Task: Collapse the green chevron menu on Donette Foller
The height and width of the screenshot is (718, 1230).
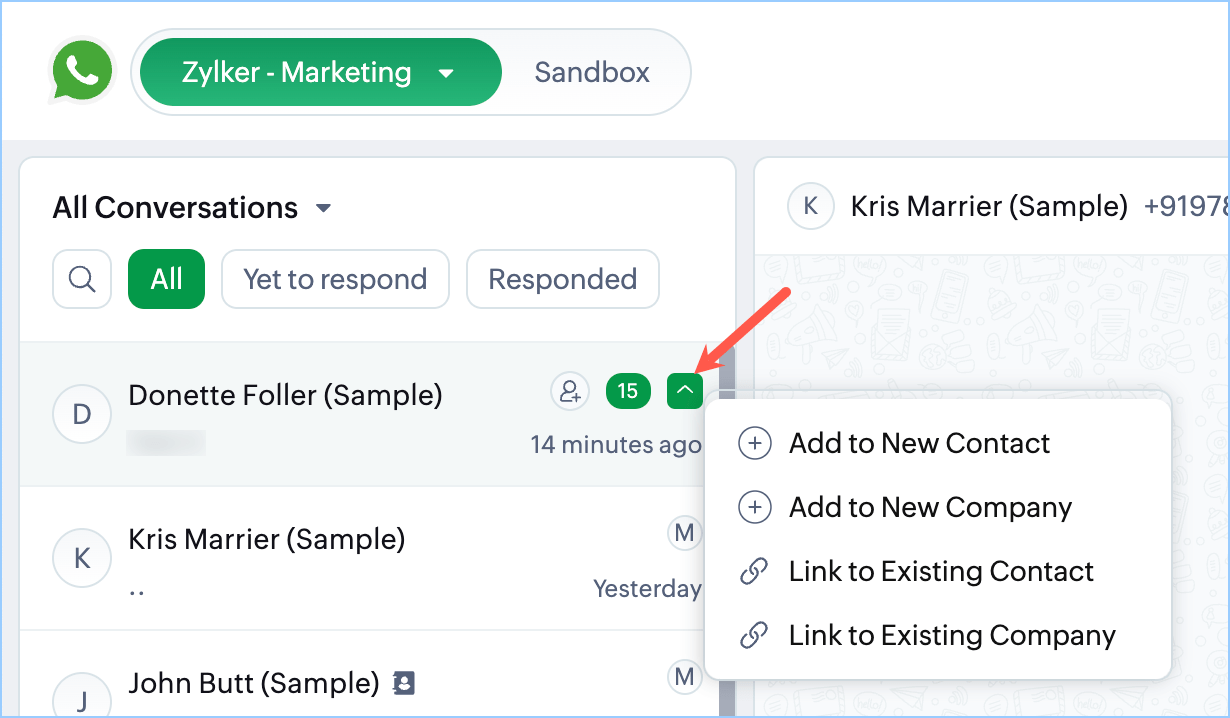Action: (685, 391)
